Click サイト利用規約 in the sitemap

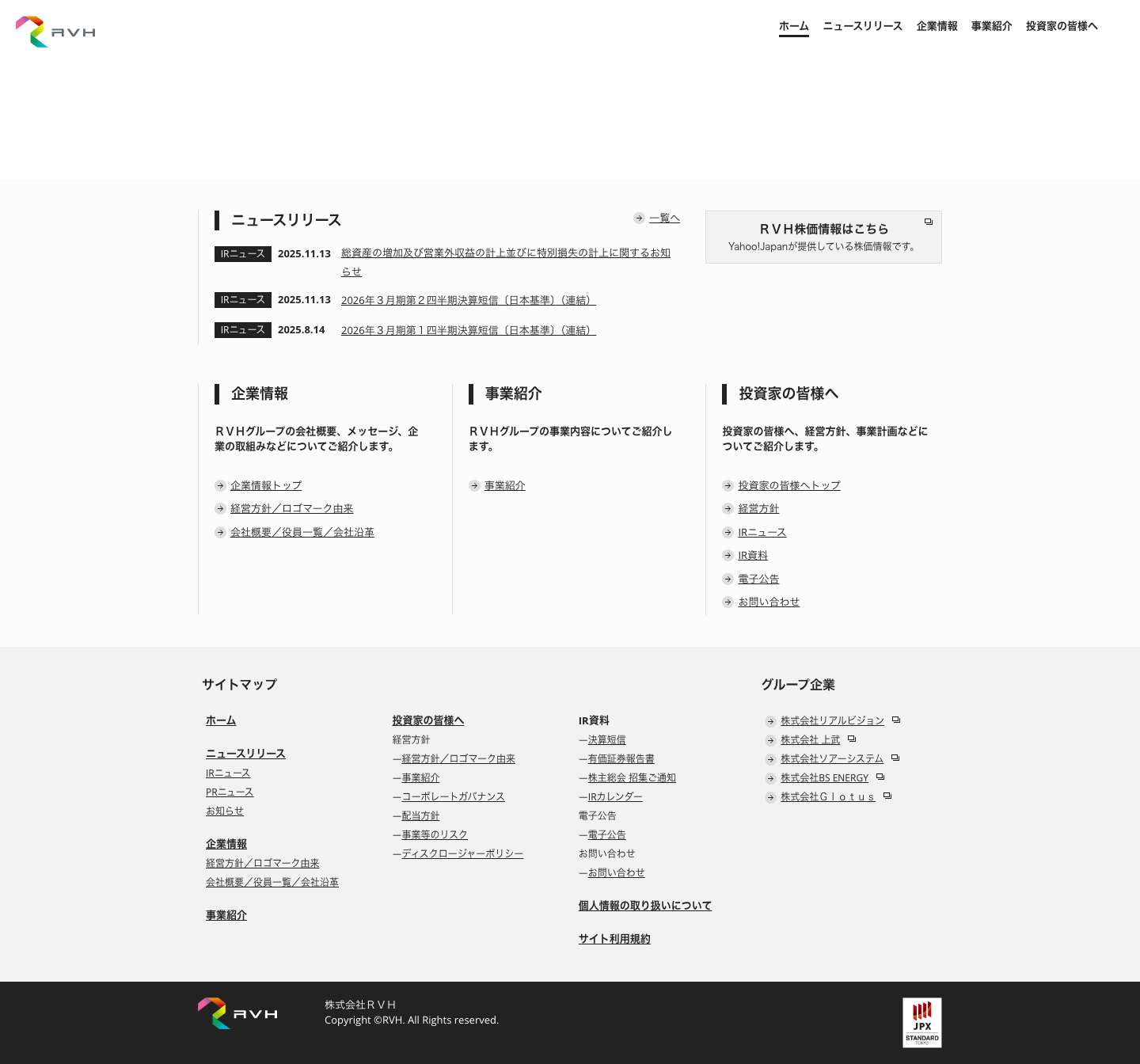[x=614, y=938]
